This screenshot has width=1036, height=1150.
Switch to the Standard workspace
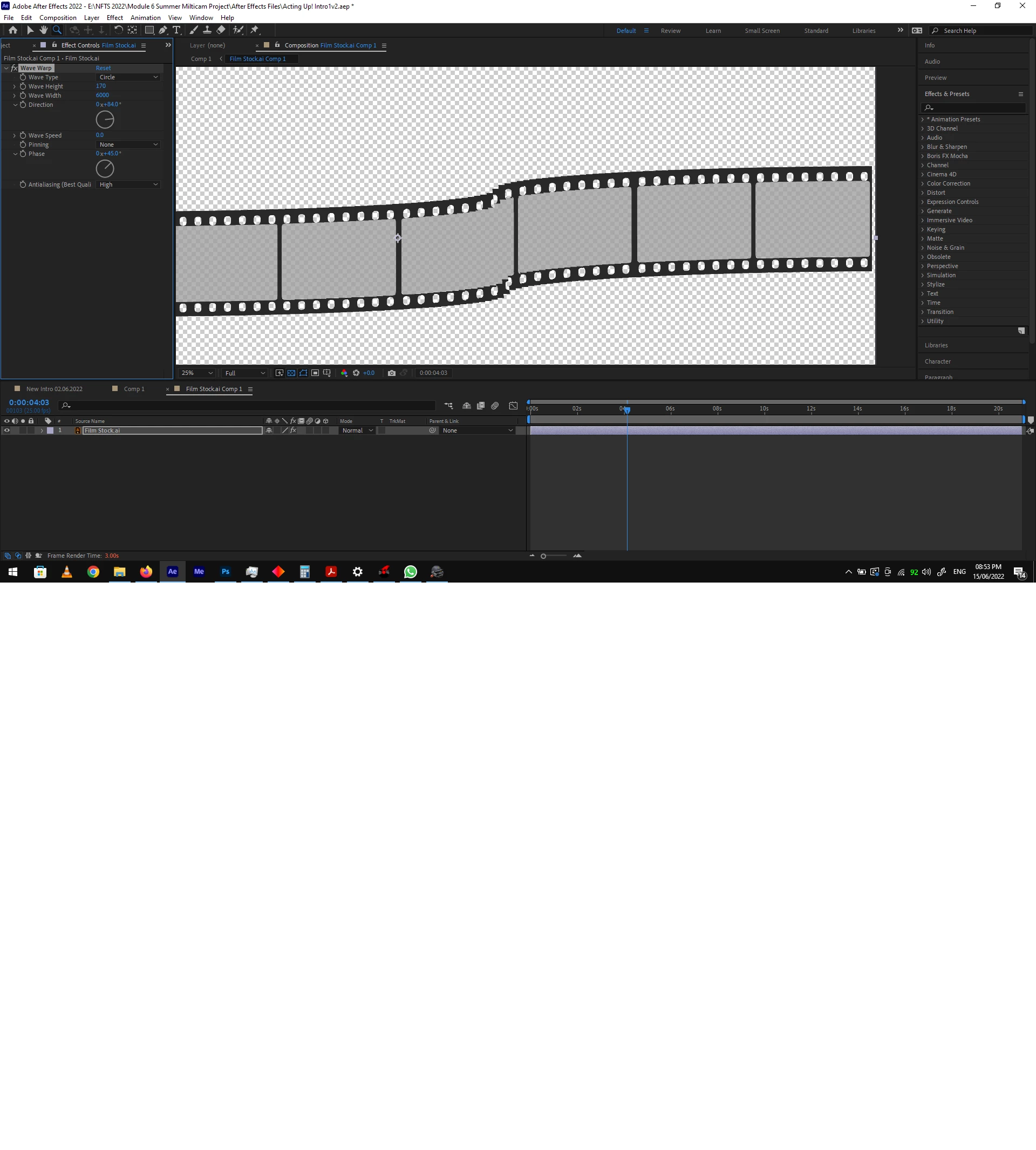(816, 31)
